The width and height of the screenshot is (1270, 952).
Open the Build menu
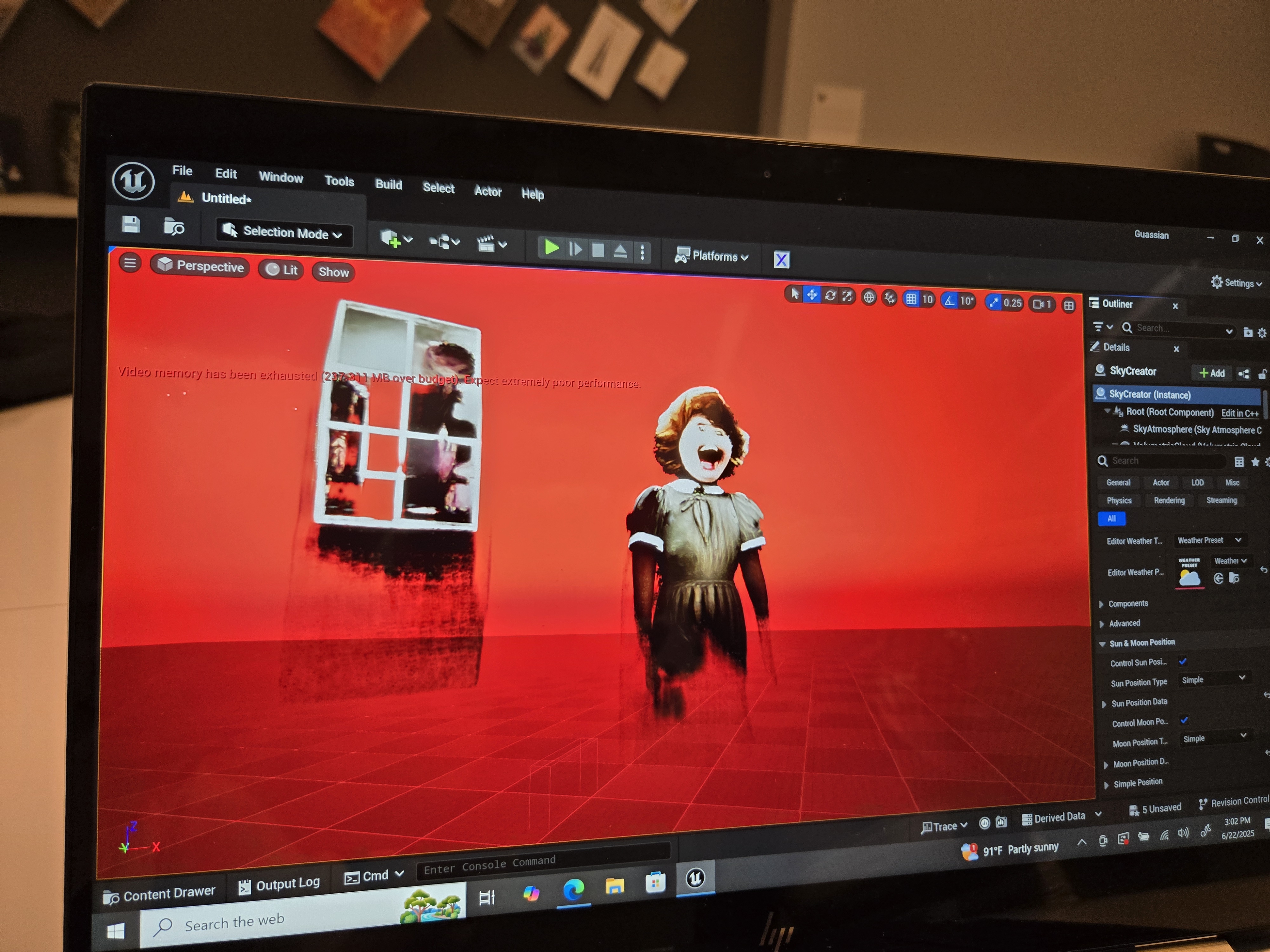point(389,184)
